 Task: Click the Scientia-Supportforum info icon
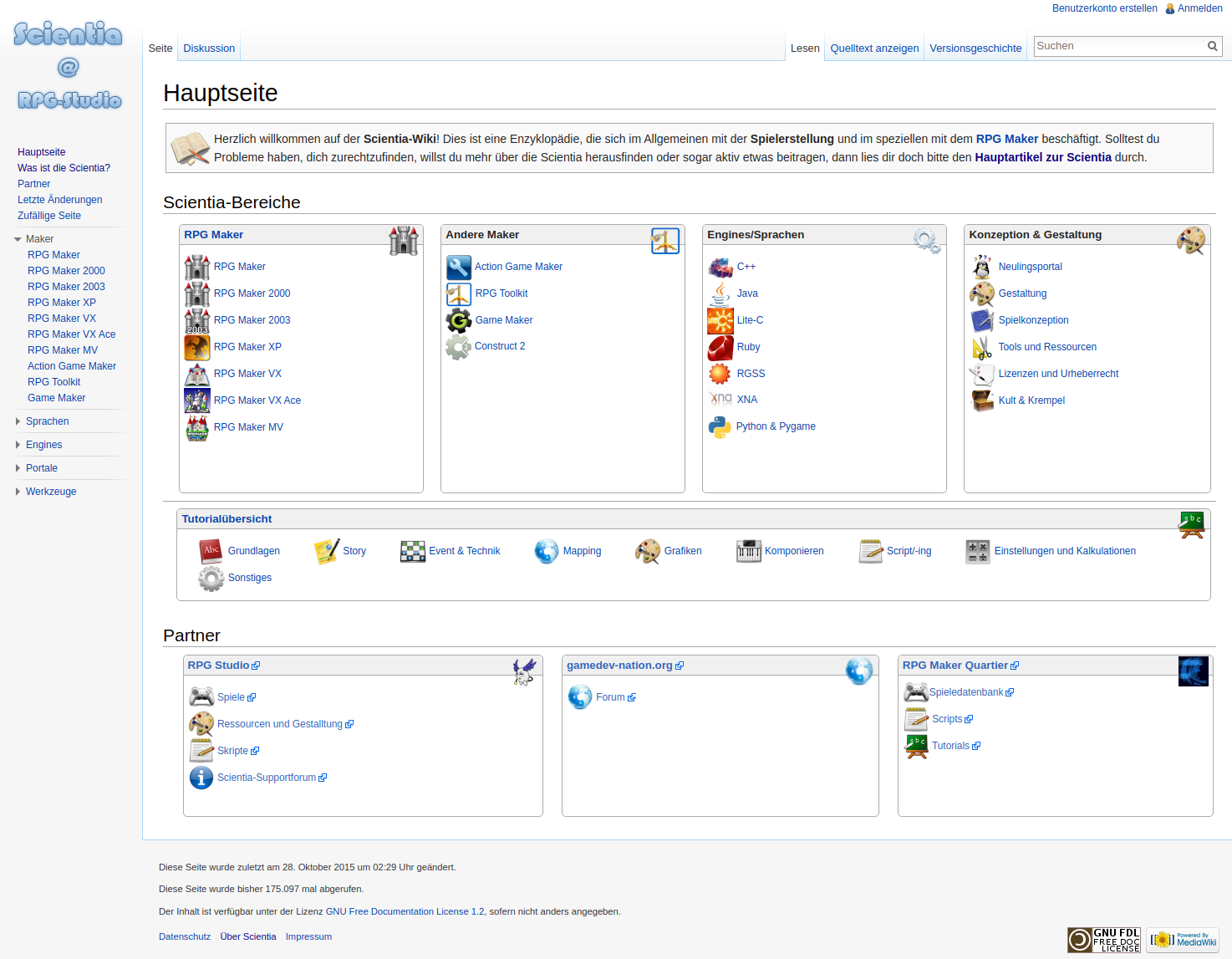[201, 778]
